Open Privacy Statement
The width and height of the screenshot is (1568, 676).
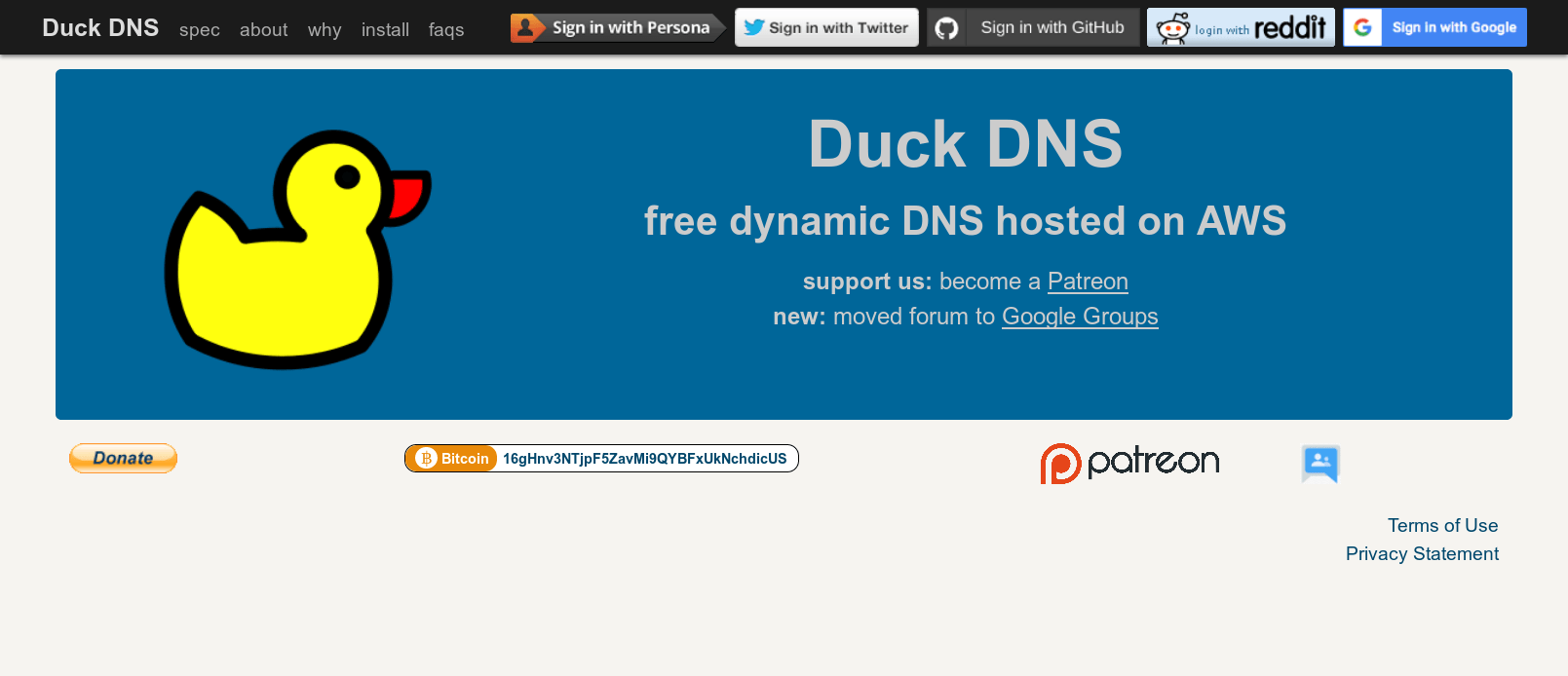1422,553
